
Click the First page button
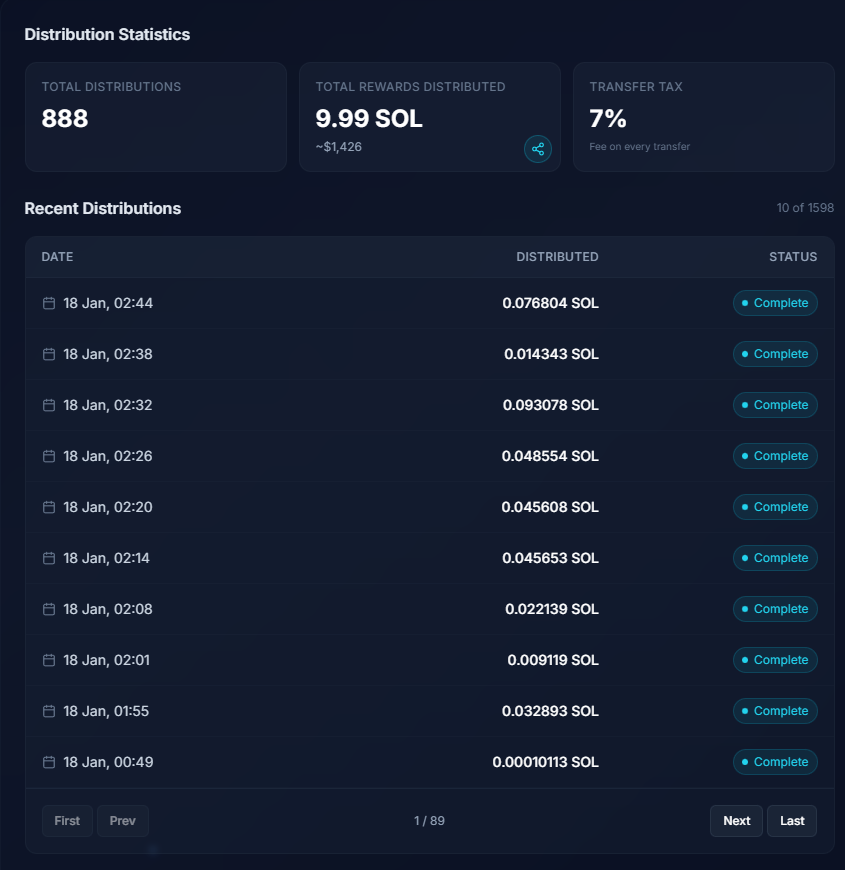pyautogui.click(x=67, y=821)
